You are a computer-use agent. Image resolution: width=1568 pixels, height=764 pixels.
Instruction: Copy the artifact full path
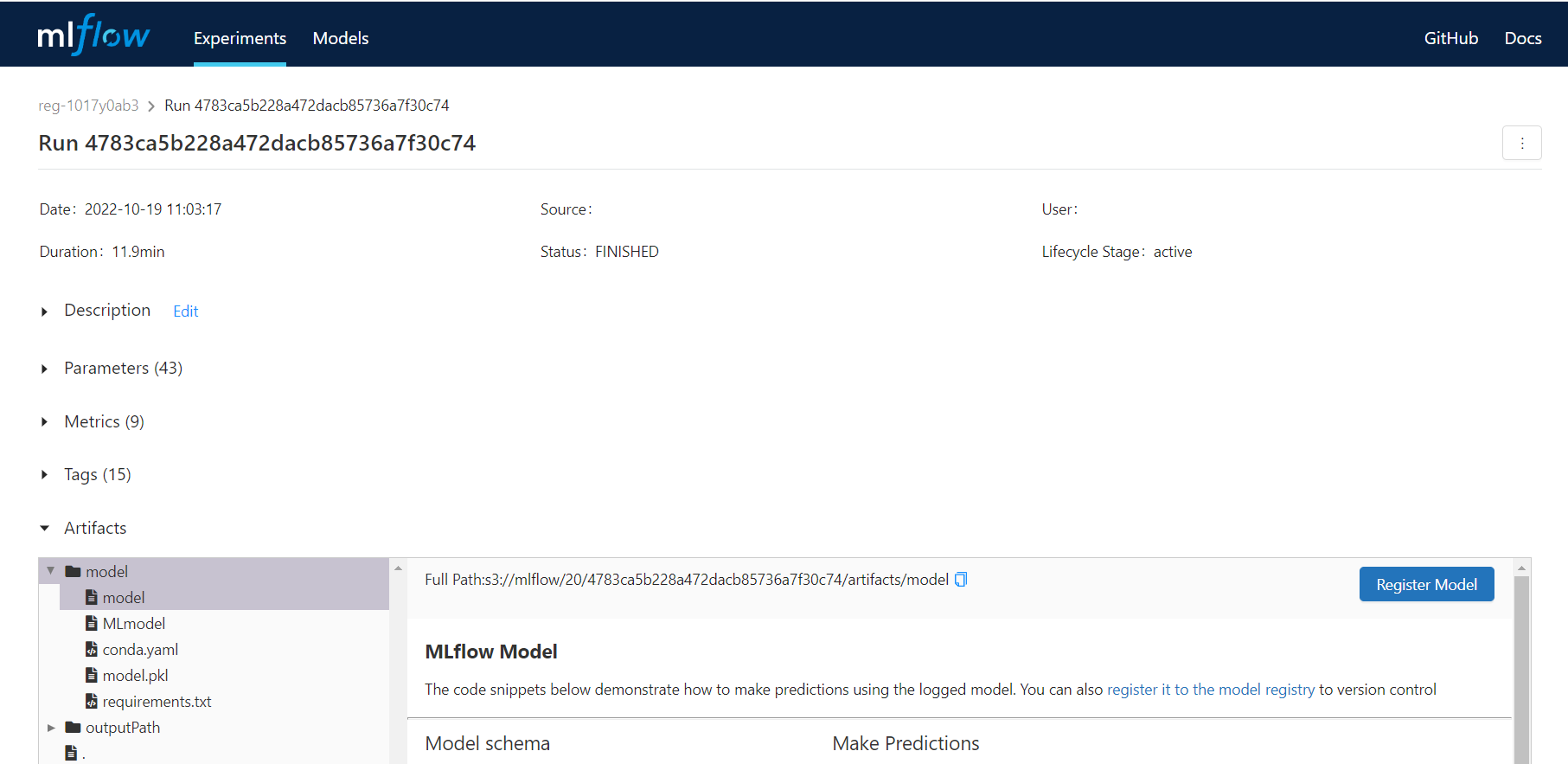tap(961, 580)
